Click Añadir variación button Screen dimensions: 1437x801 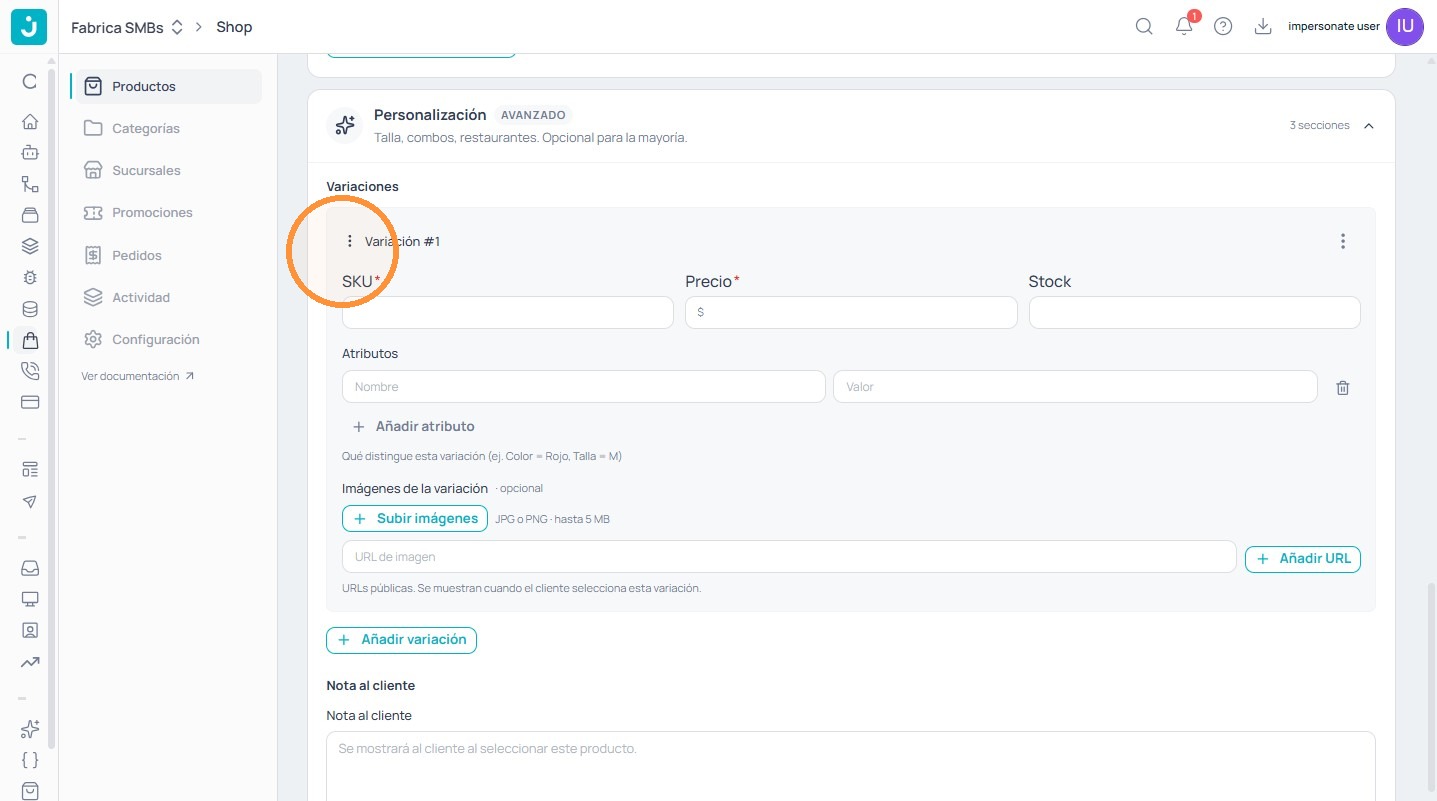(402, 639)
